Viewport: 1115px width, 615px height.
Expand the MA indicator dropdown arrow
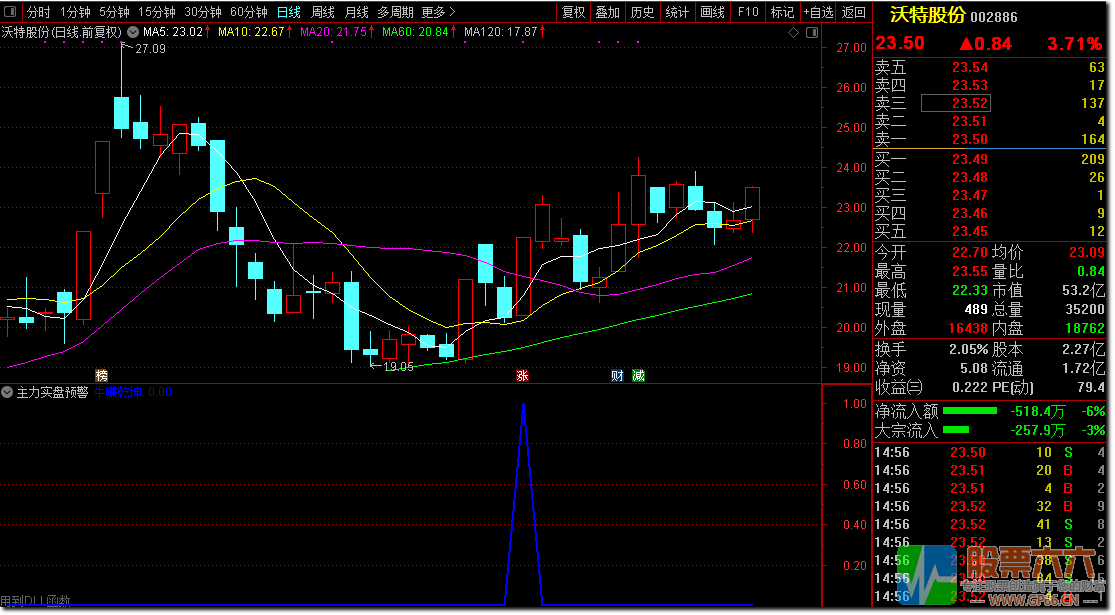coord(133,32)
